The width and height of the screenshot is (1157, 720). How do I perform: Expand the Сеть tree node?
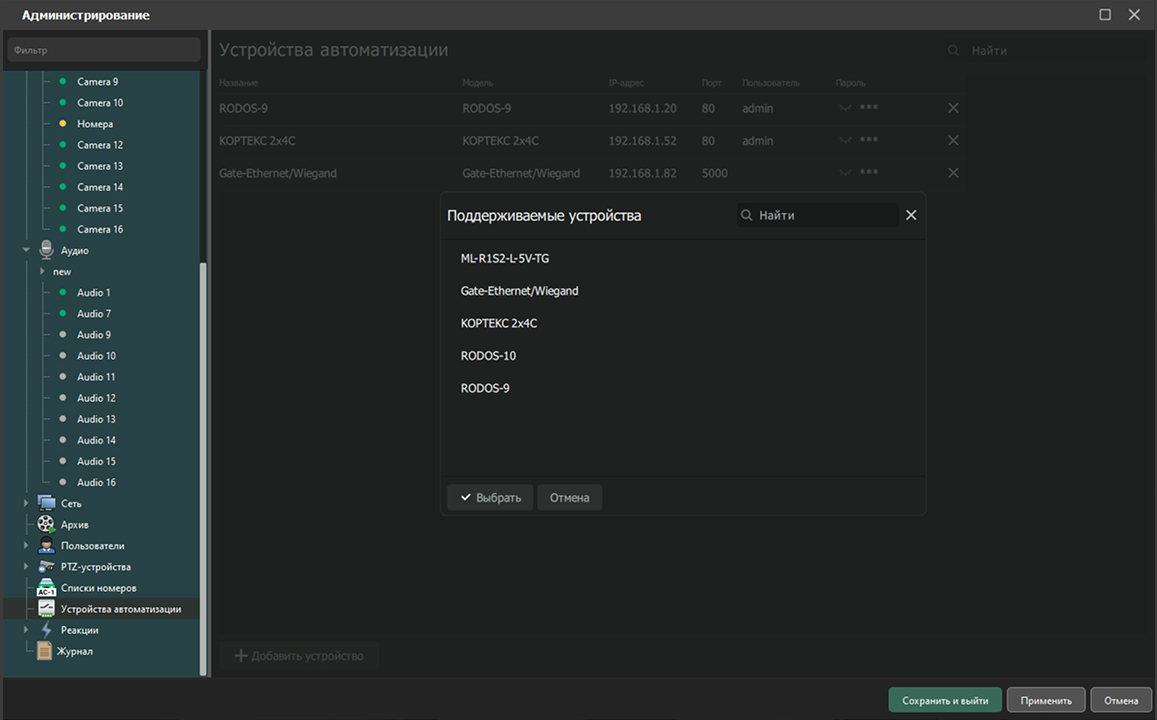tap(27, 503)
